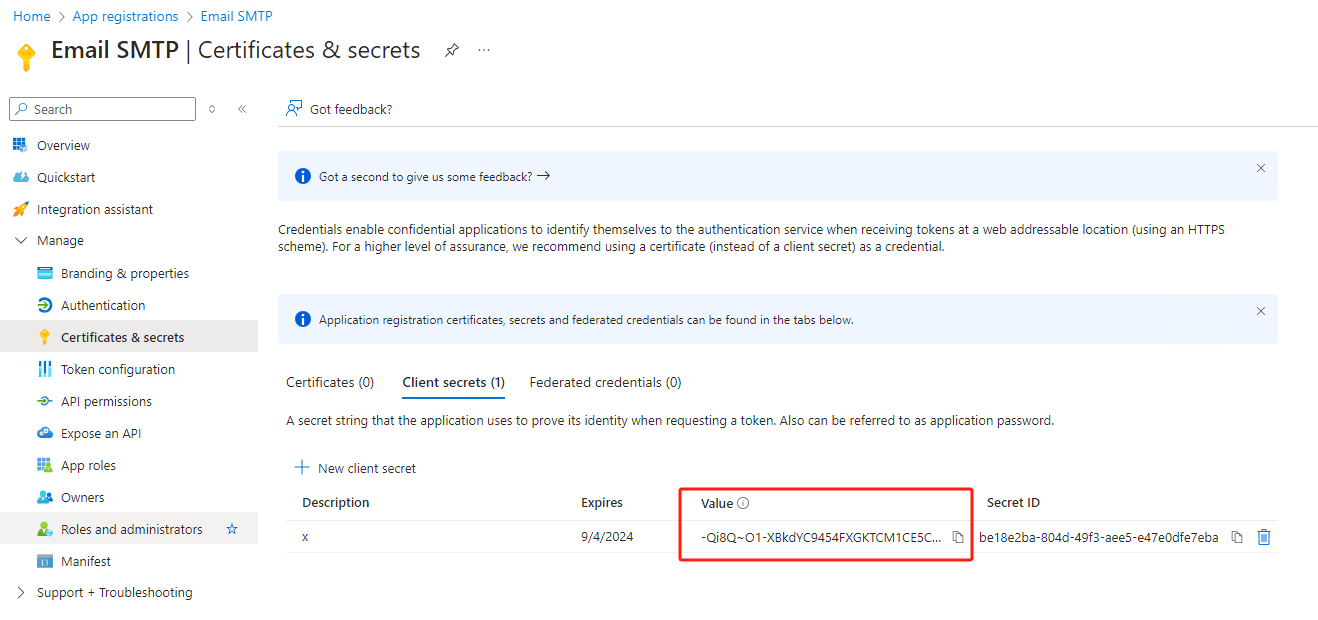Click the Value info icon
This screenshot has height=620, width=1318.
[x=743, y=503]
